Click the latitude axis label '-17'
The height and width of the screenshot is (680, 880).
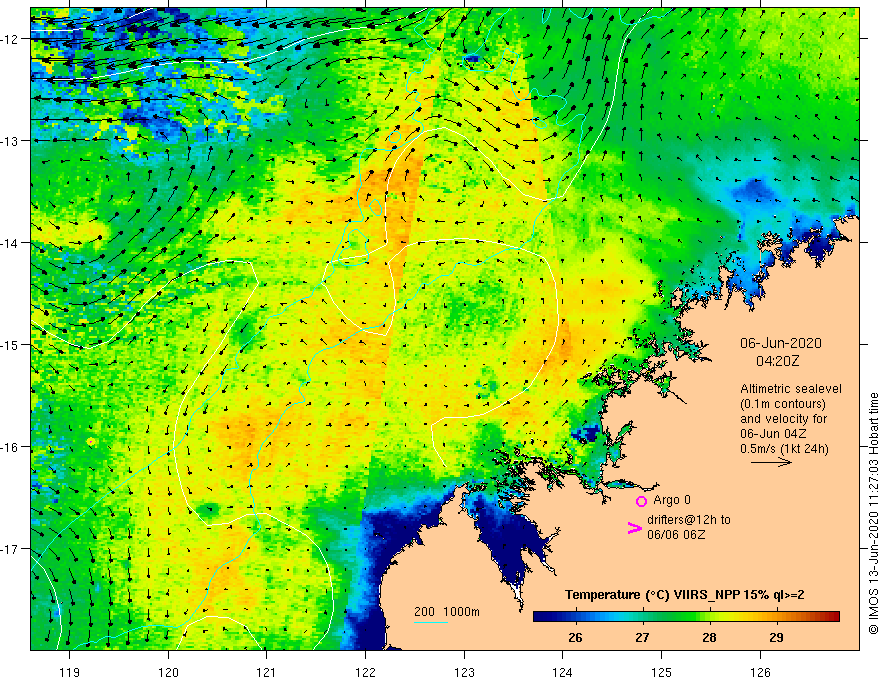pos(11,549)
